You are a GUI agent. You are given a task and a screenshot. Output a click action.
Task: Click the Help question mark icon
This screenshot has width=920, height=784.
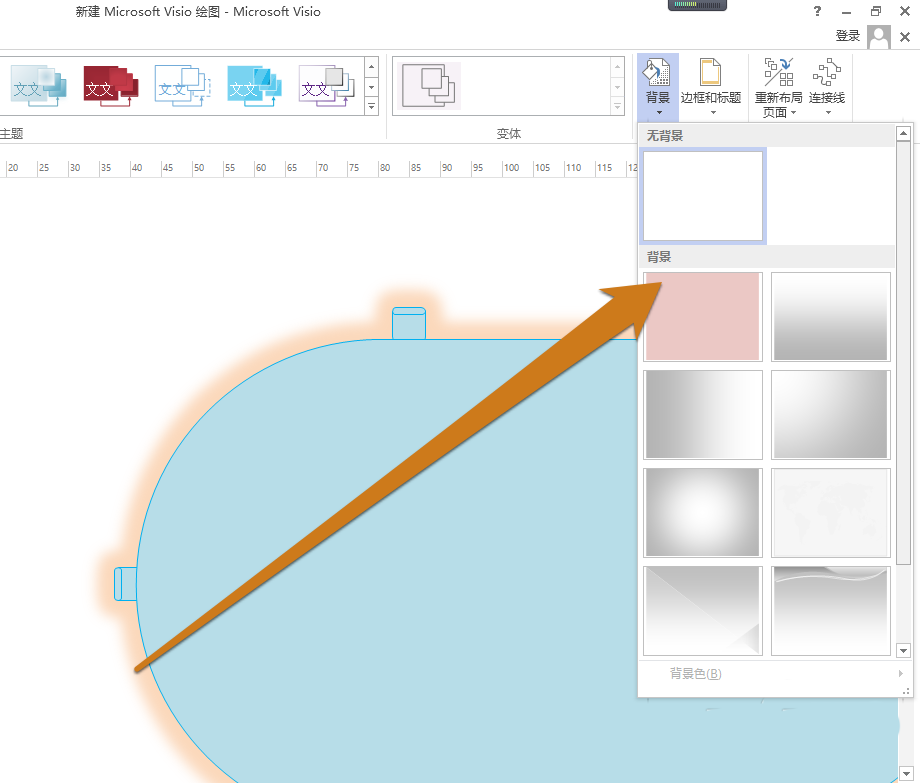click(x=817, y=11)
